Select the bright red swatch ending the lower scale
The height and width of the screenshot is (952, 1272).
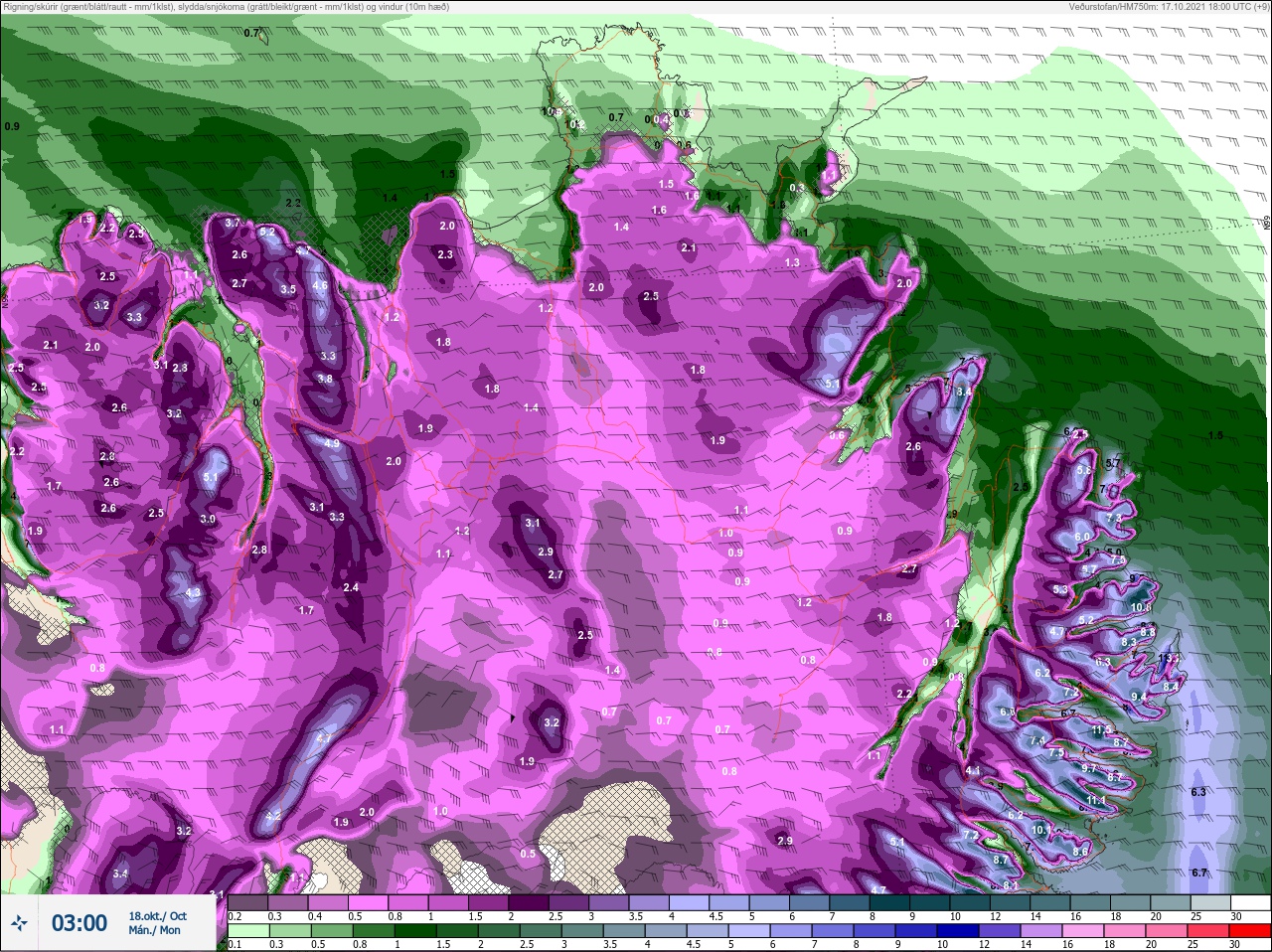(1249, 931)
